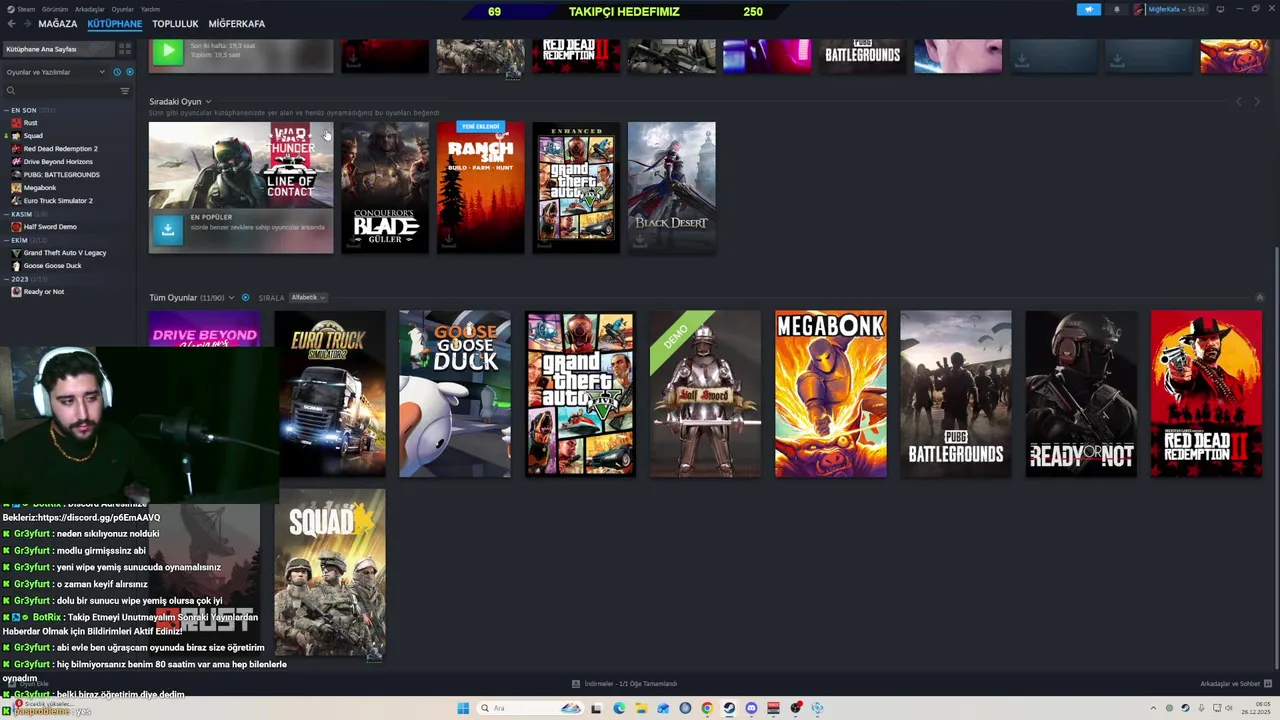
Task: Click next arrow in Sıradaki Oyun shelf
Action: [1257, 102]
